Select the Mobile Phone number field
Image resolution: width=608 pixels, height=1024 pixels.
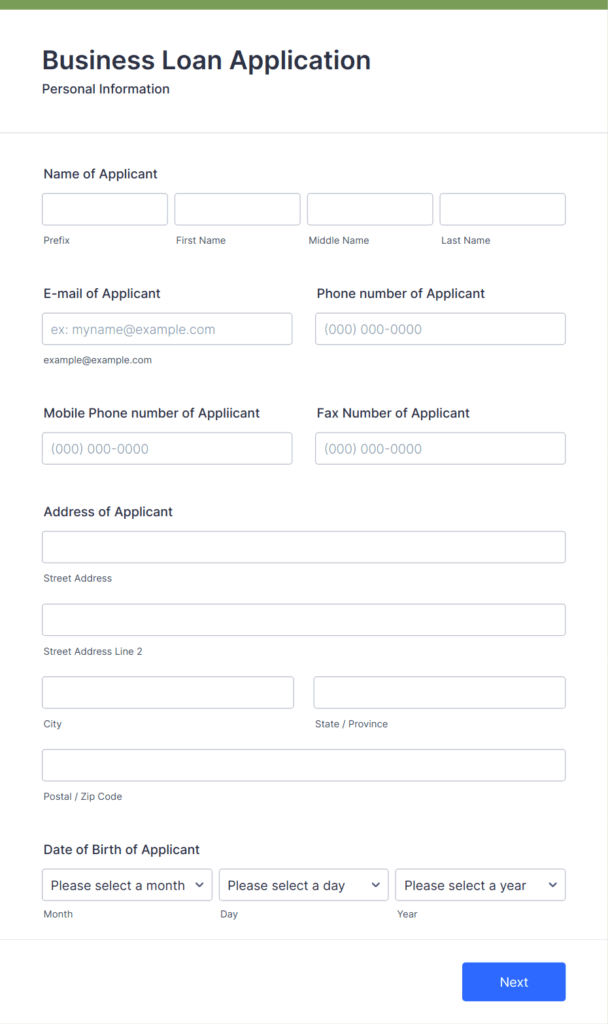[167, 448]
